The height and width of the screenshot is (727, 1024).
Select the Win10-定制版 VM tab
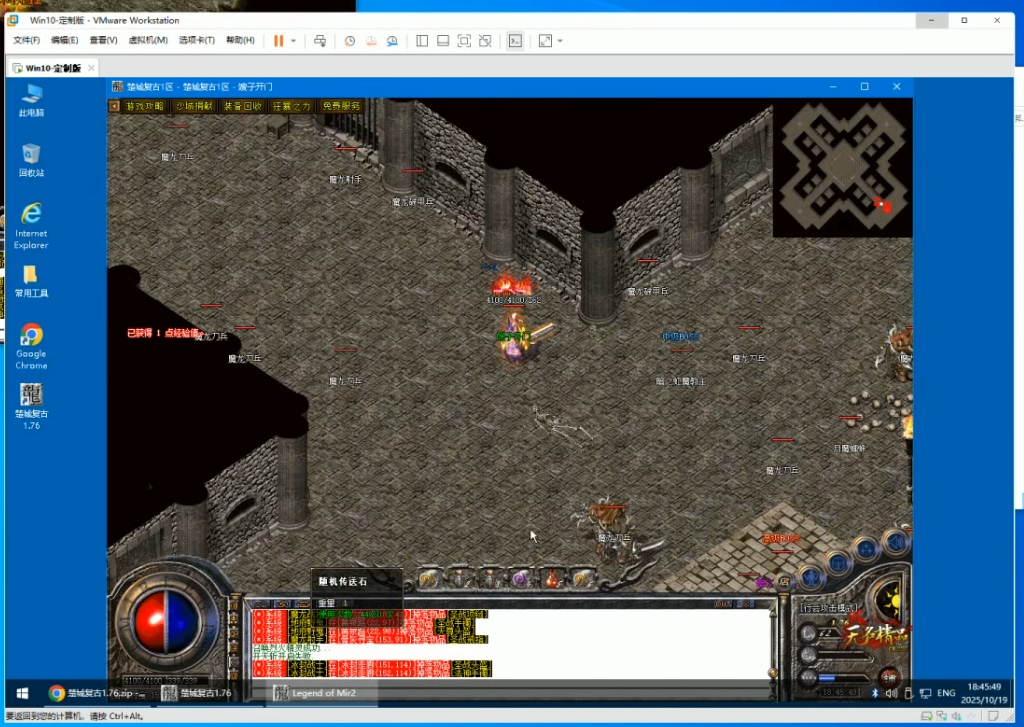[52, 67]
